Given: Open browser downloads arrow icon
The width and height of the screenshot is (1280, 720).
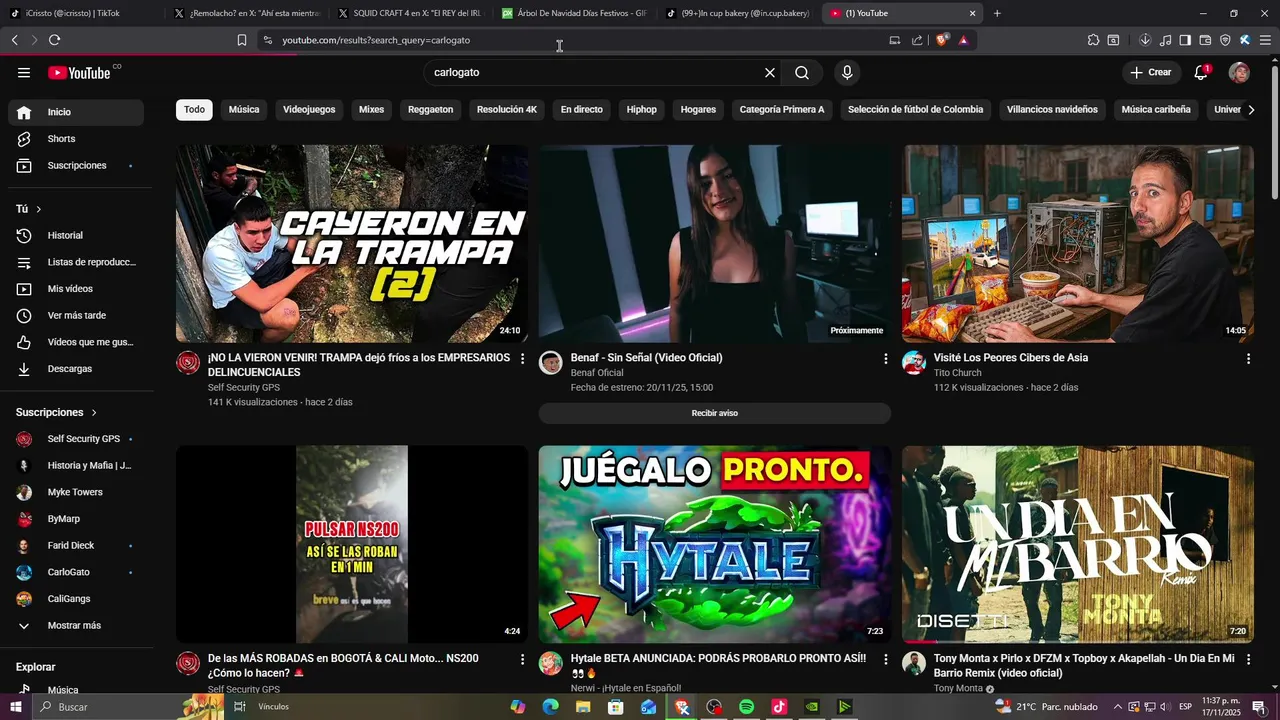Looking at the screenshot, I should click(x=1145, y=40).
